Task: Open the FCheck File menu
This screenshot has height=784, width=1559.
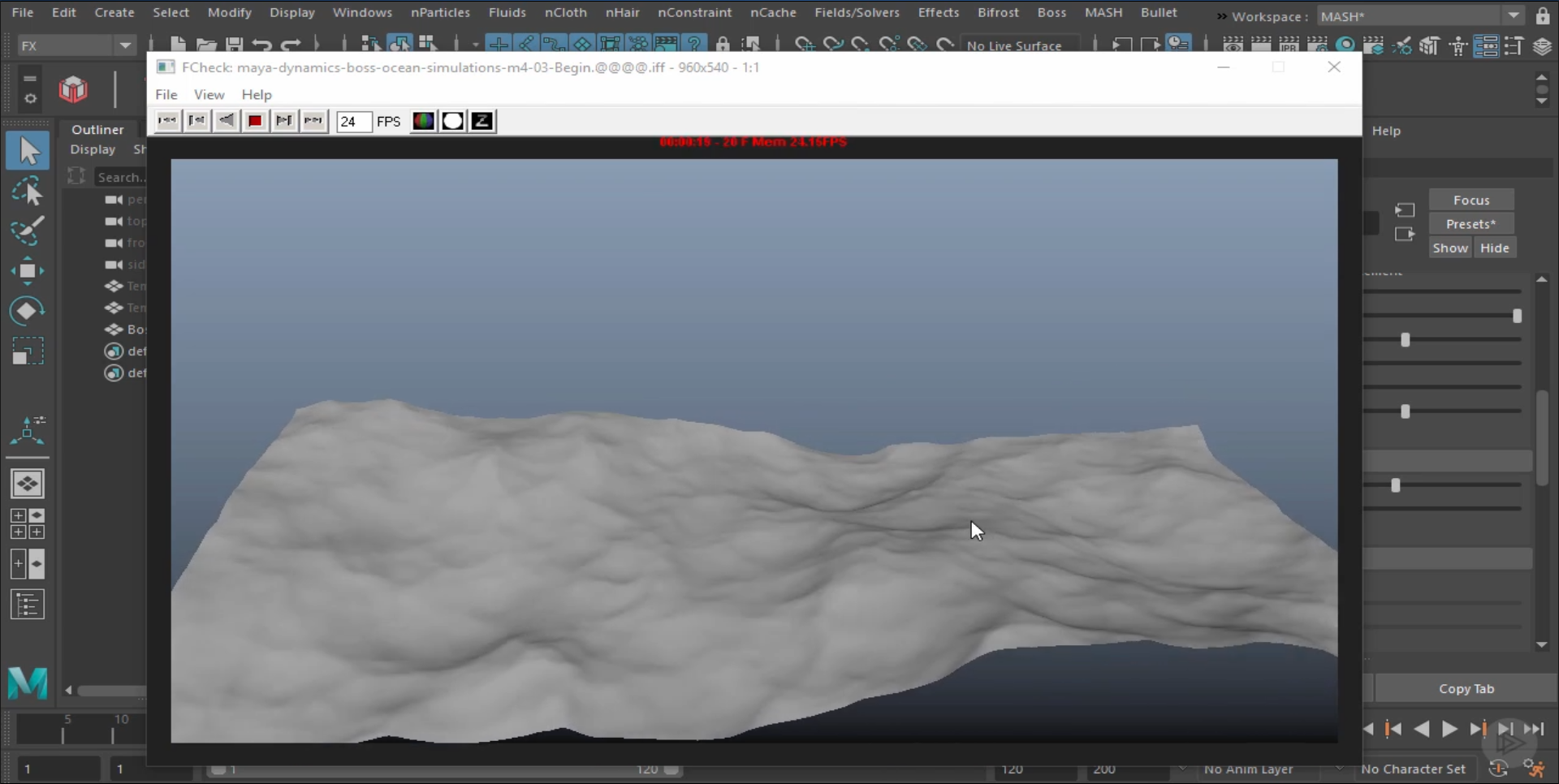Action: coord(166,94)
